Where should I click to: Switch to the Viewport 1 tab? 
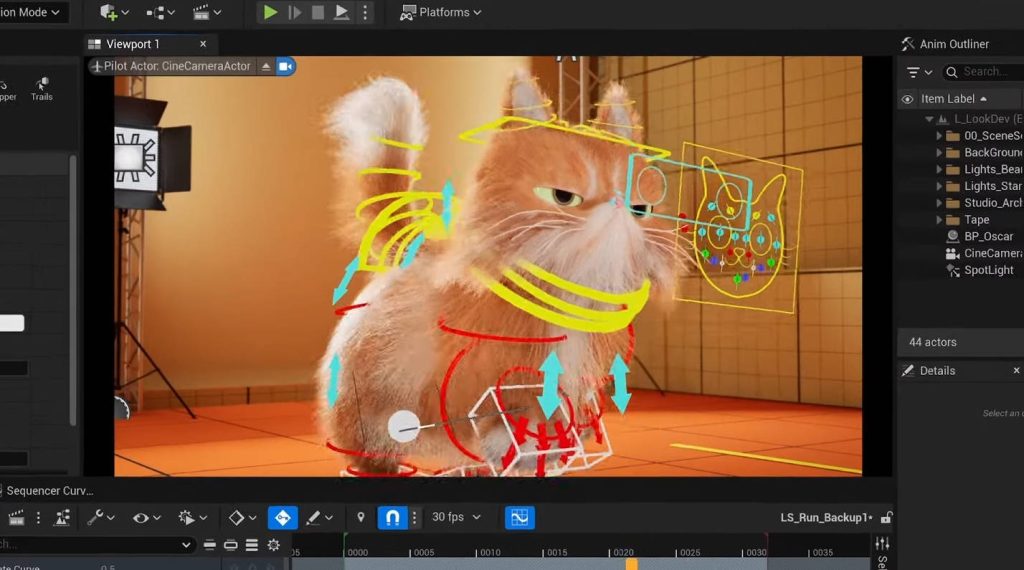coord(134,44)
